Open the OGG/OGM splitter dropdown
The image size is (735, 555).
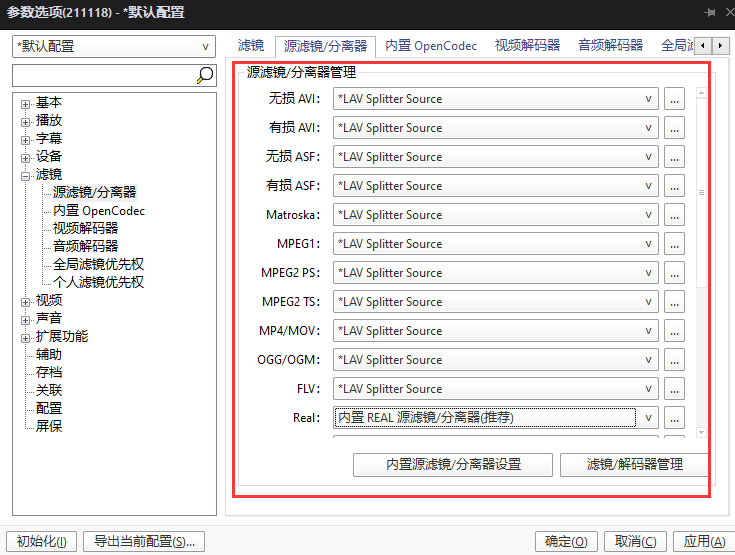point(495,360)
